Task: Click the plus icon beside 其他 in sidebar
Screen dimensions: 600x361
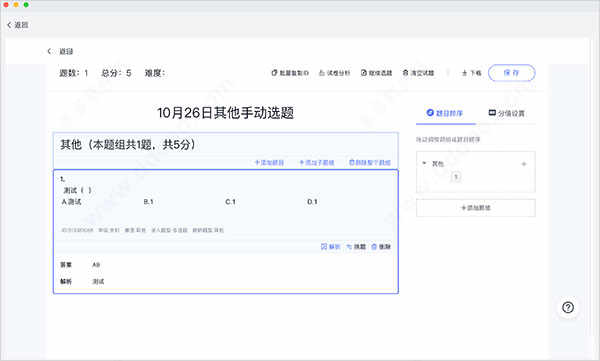Action: 524,164
